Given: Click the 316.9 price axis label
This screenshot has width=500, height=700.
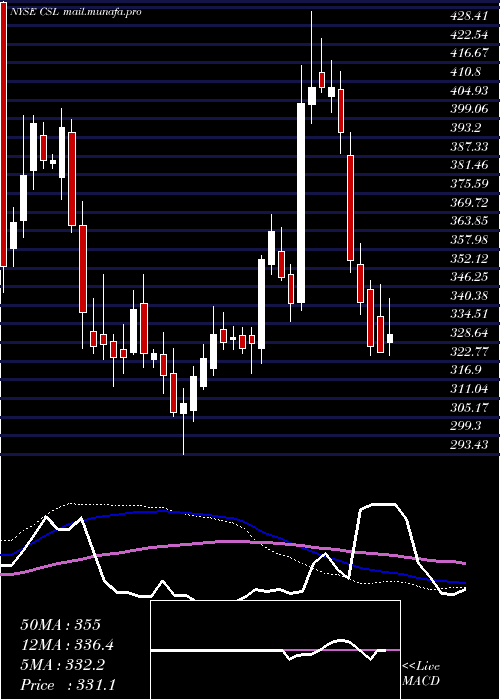Looking at the screenshot, I should coord(465,370).
